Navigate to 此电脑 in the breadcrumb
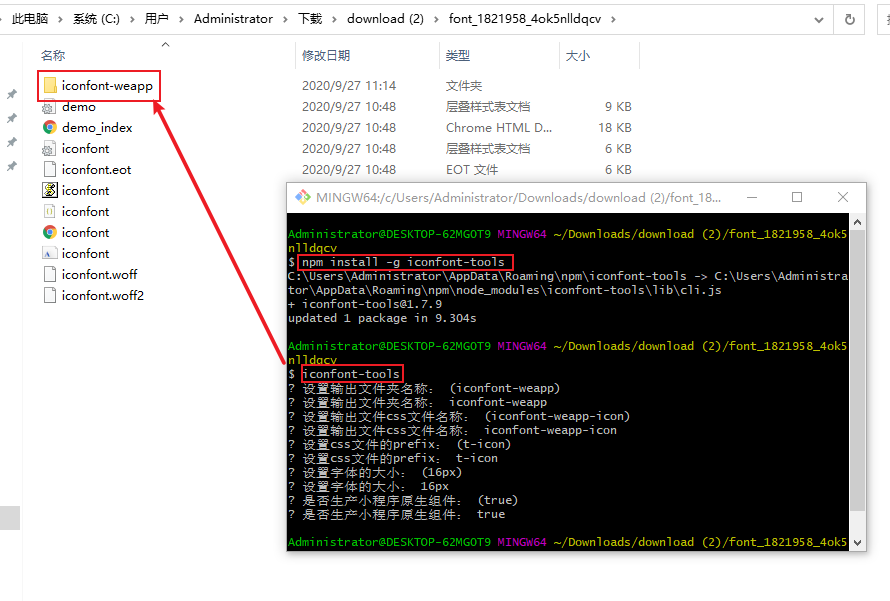Image resolution: width=890 pixels, height=601 pixels. 30,19
